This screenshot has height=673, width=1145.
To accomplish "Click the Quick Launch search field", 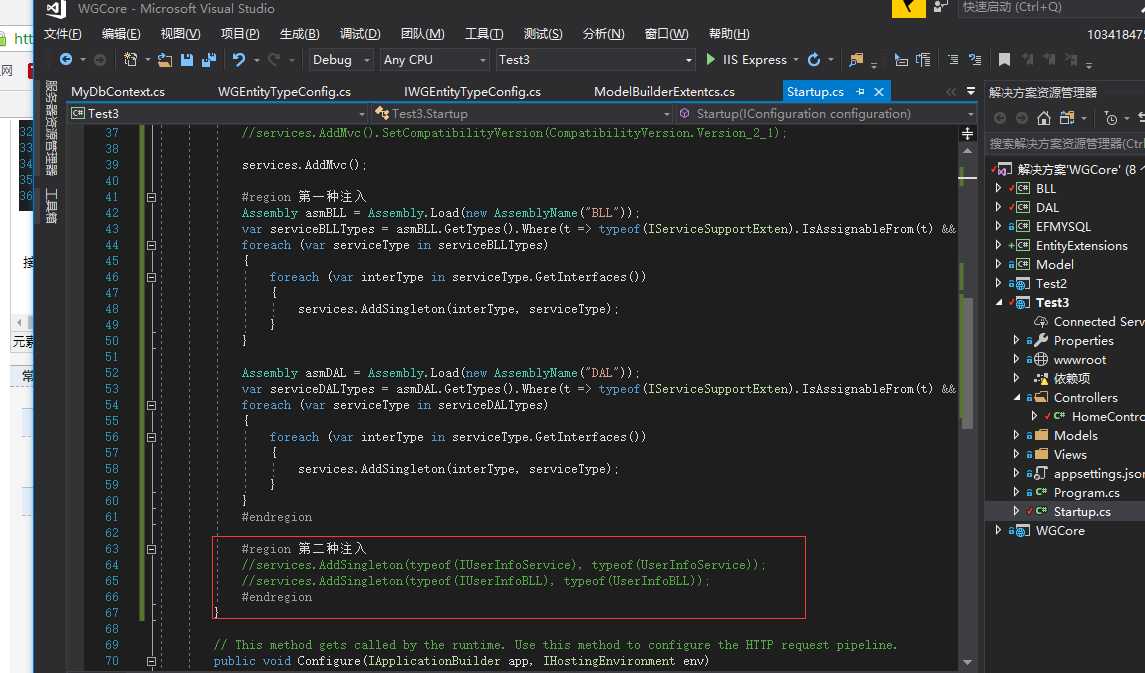I will click(x=1052, y=7).
